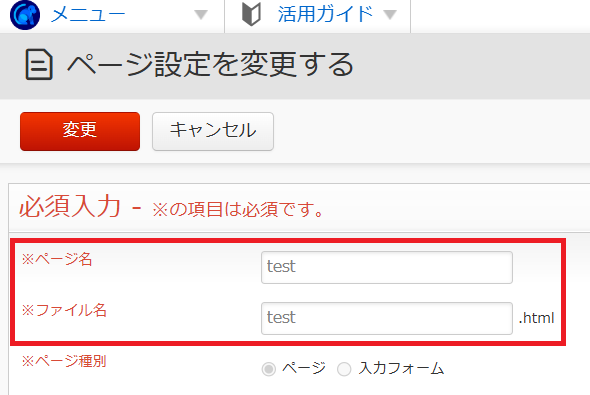Click the .html extension suffix text

(x=536, y=318)
